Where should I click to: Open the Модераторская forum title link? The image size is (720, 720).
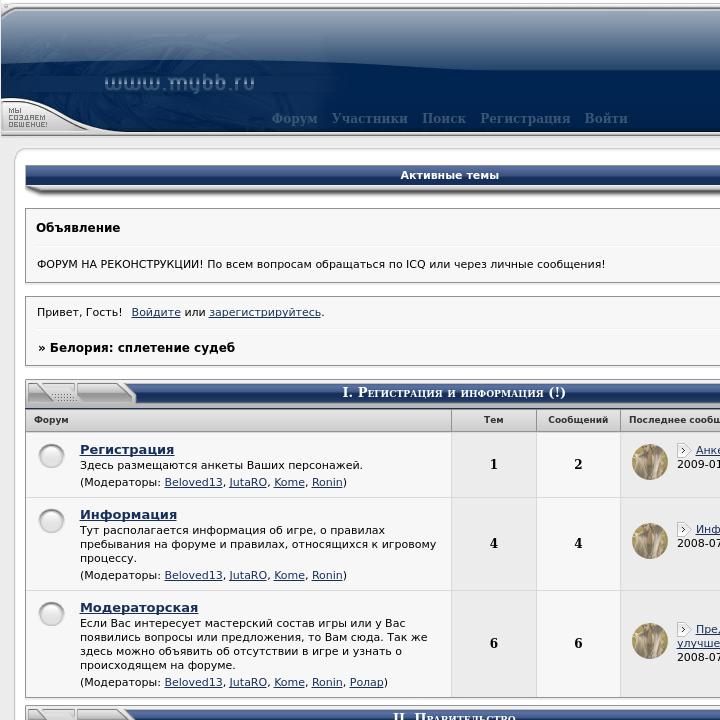pyautogui.click(x=139, y=607)
